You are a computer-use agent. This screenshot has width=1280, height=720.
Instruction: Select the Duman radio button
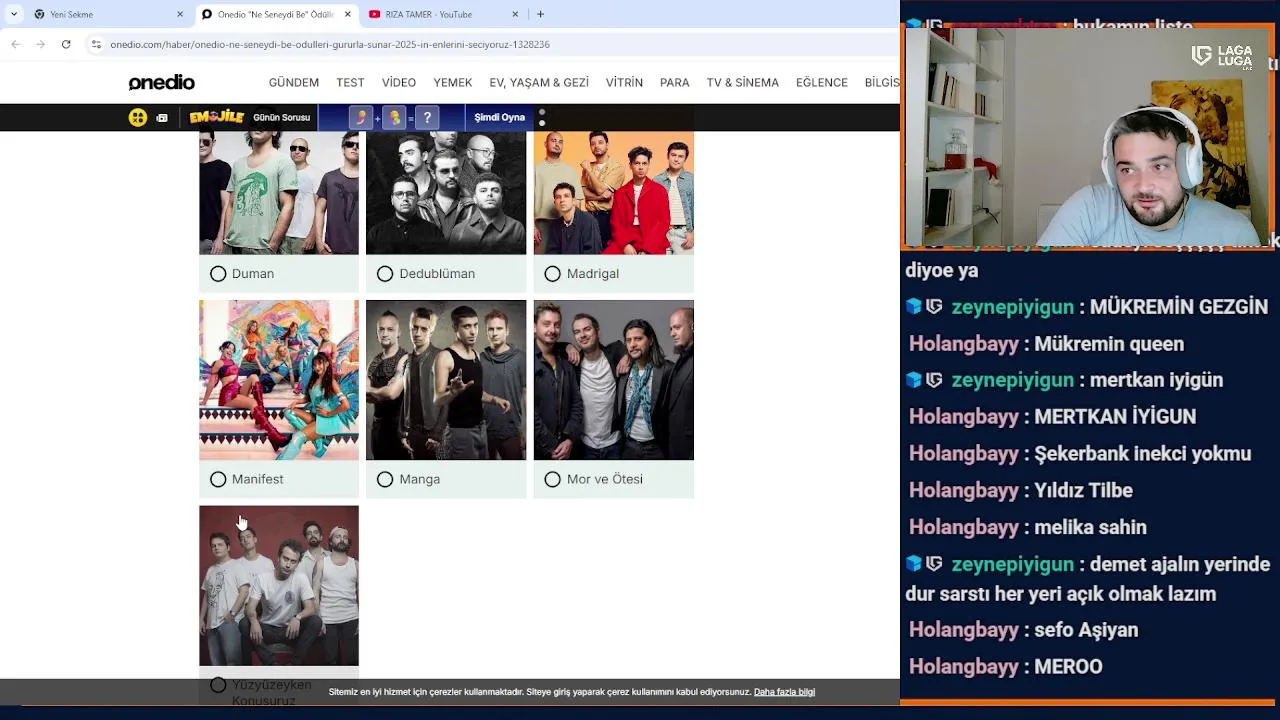click(218, 274)
